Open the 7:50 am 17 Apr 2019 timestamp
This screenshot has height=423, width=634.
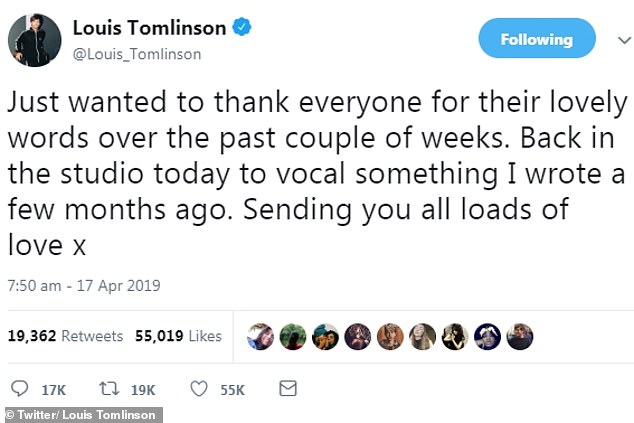(84, 286)
